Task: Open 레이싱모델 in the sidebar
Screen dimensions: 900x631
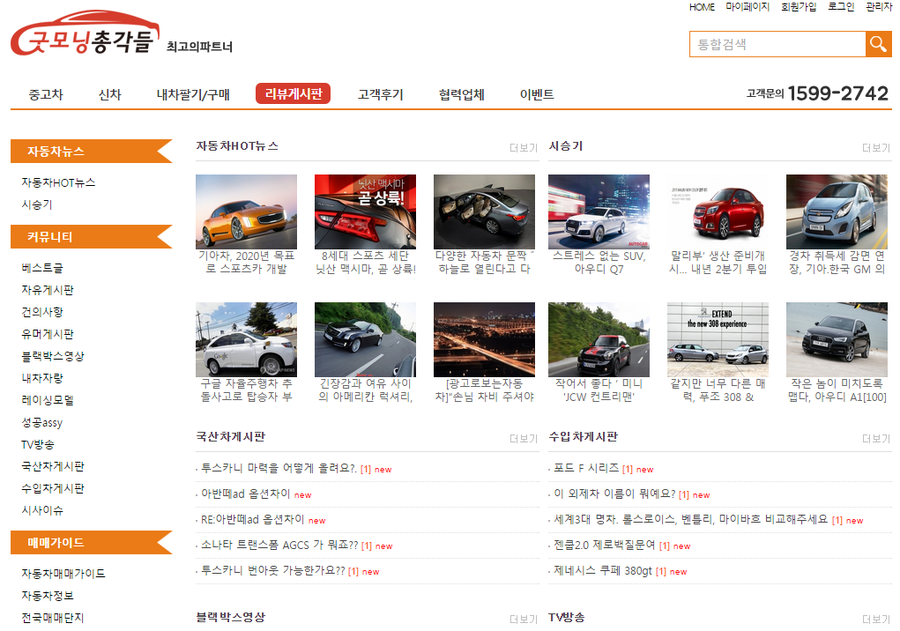Action: 48,400
